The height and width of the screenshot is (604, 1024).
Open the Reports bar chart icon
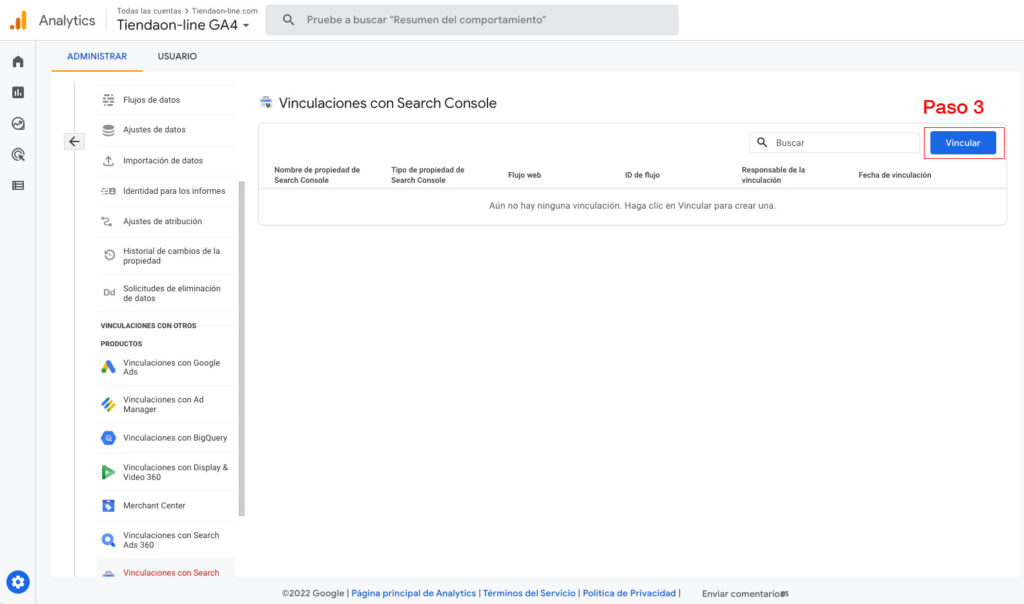coord(18,93)
